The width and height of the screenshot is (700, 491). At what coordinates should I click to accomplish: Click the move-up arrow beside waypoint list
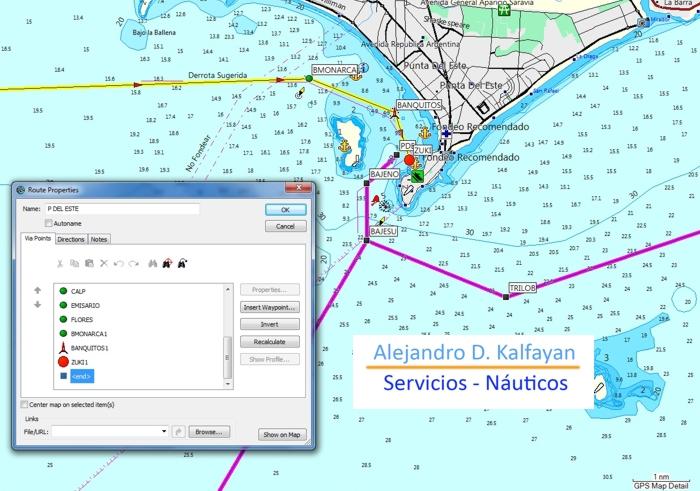tap(38, 290)
